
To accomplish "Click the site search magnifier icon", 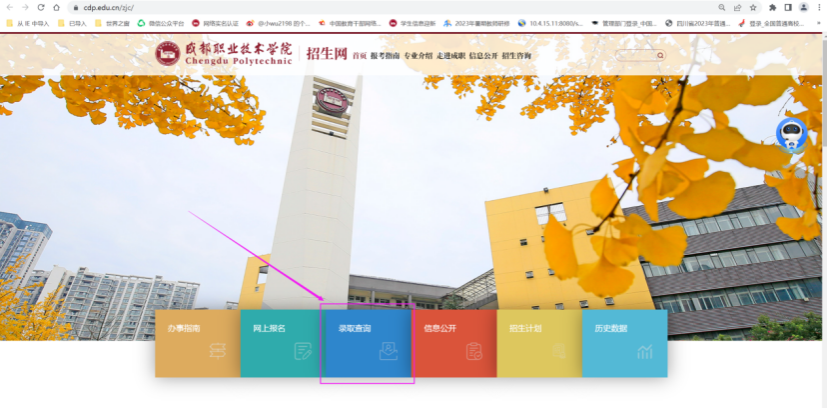I will [x=660, y=55].
